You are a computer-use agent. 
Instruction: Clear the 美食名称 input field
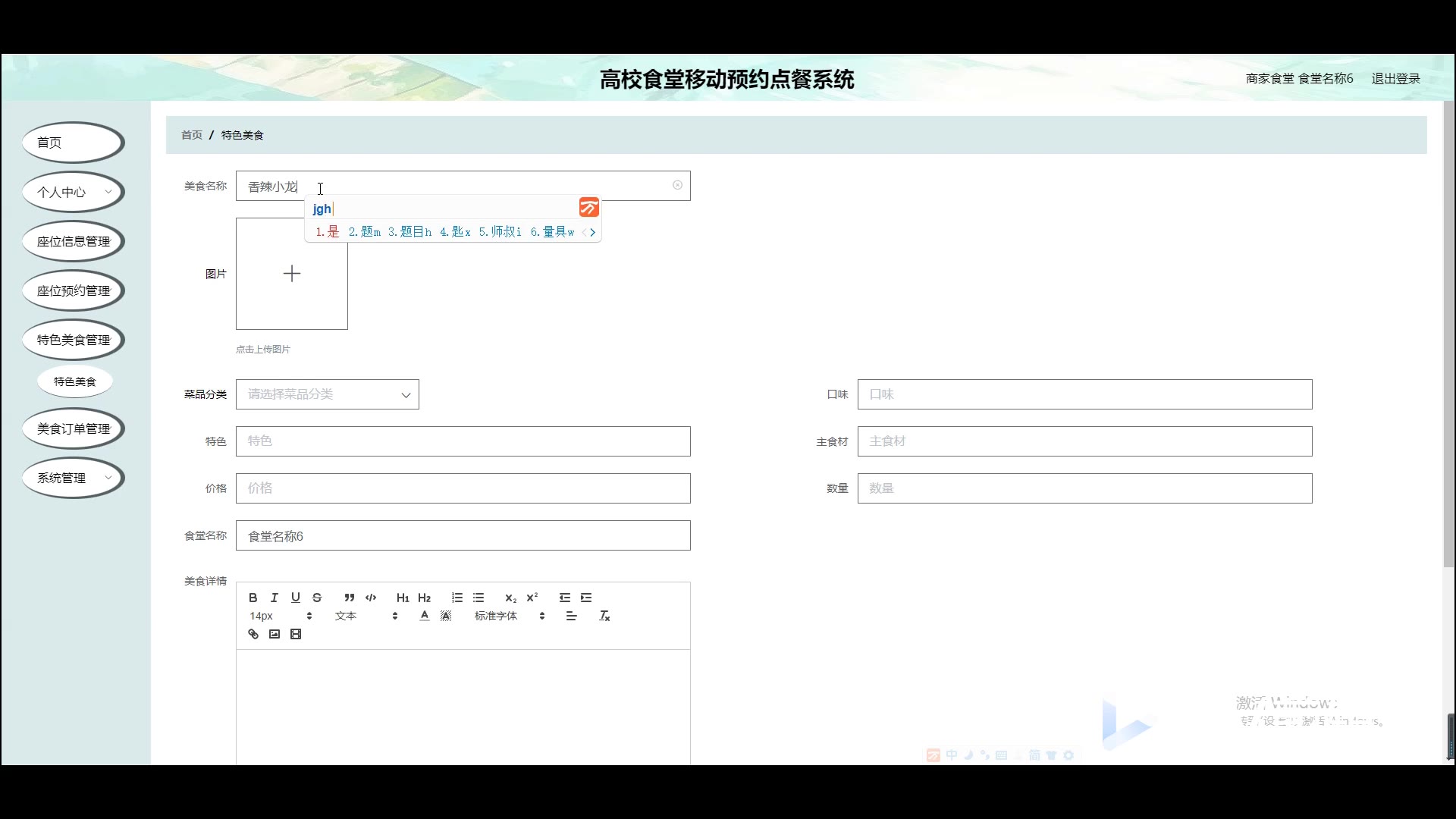click(x=677, y=185)
